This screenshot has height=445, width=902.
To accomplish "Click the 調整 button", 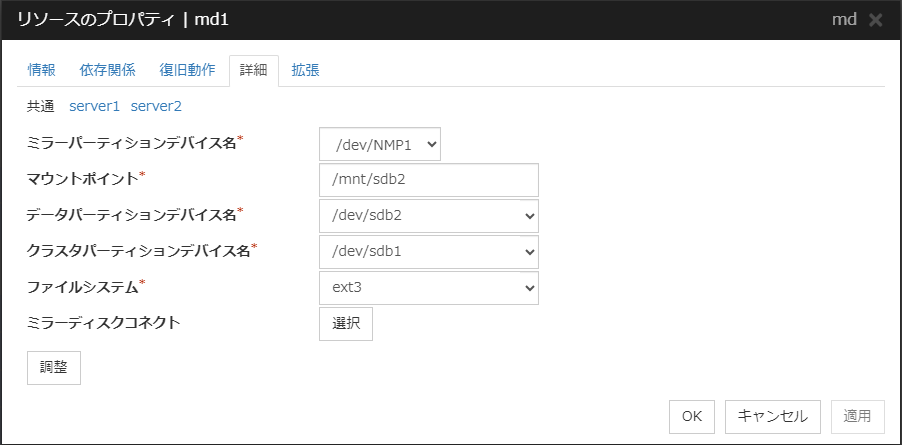I will (x=54, y=367).
